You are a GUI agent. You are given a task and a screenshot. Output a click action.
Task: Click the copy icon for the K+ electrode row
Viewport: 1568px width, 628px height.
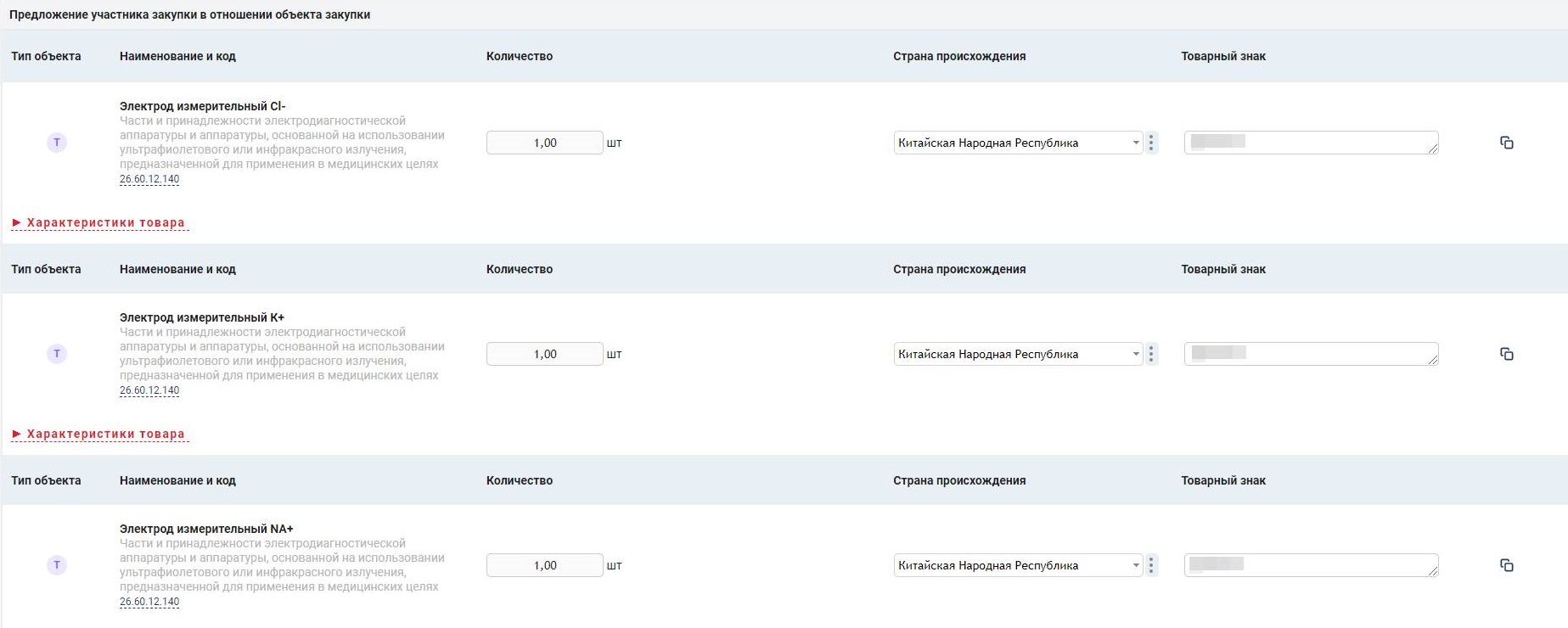click(x=1507, y=354)
